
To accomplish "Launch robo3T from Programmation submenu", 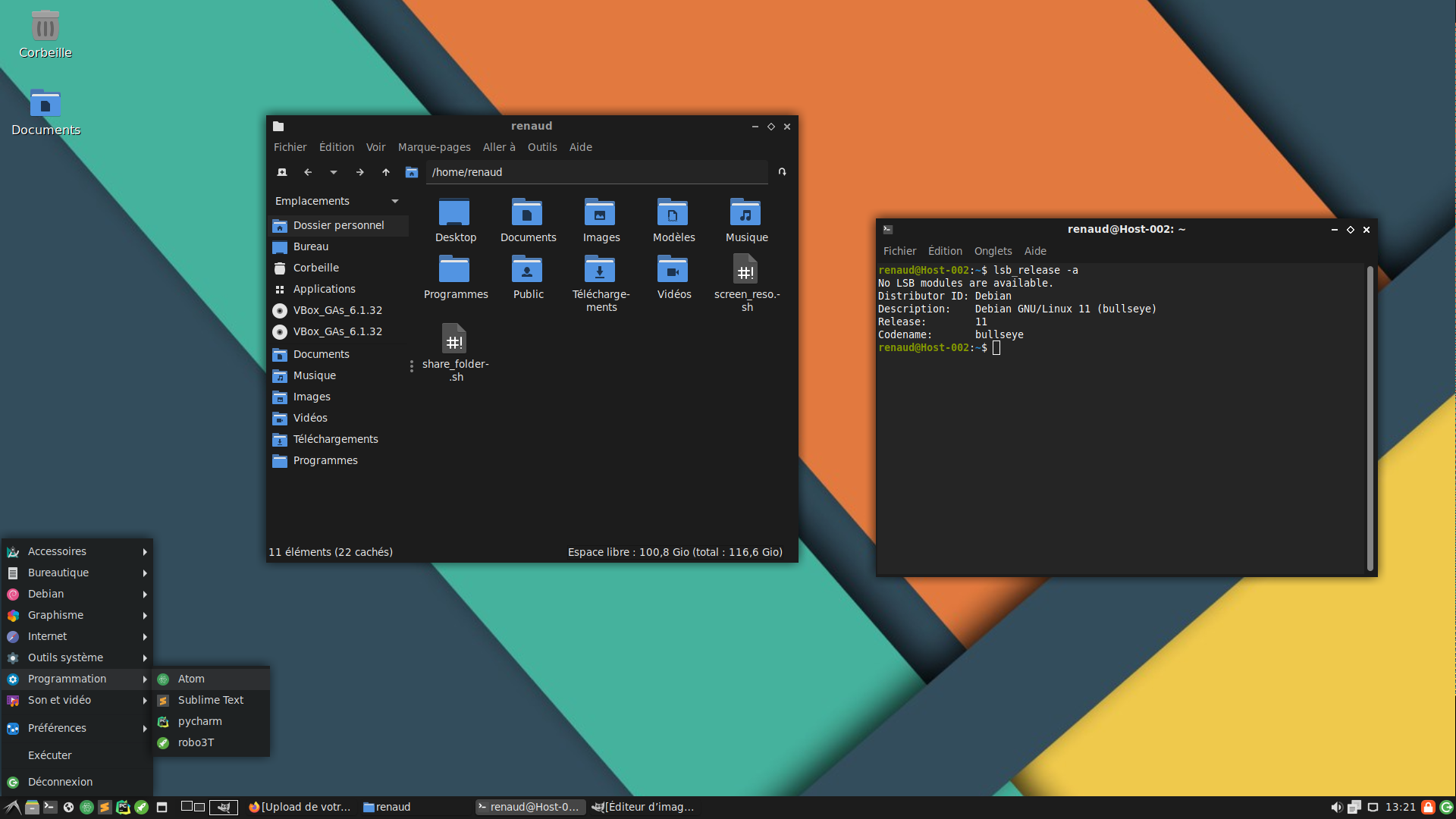I will click(196, 742).
